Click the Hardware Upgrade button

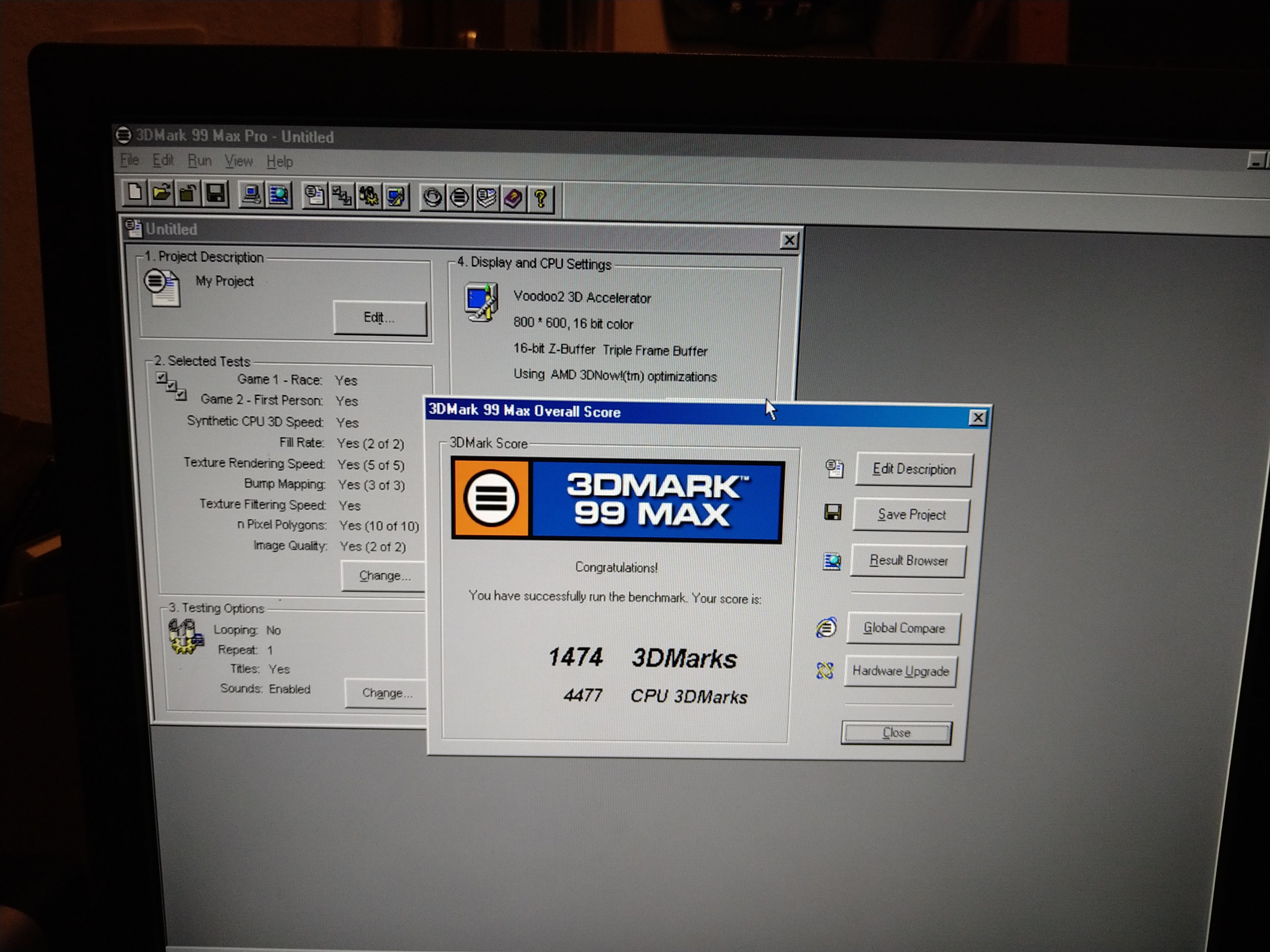[900, 671]
